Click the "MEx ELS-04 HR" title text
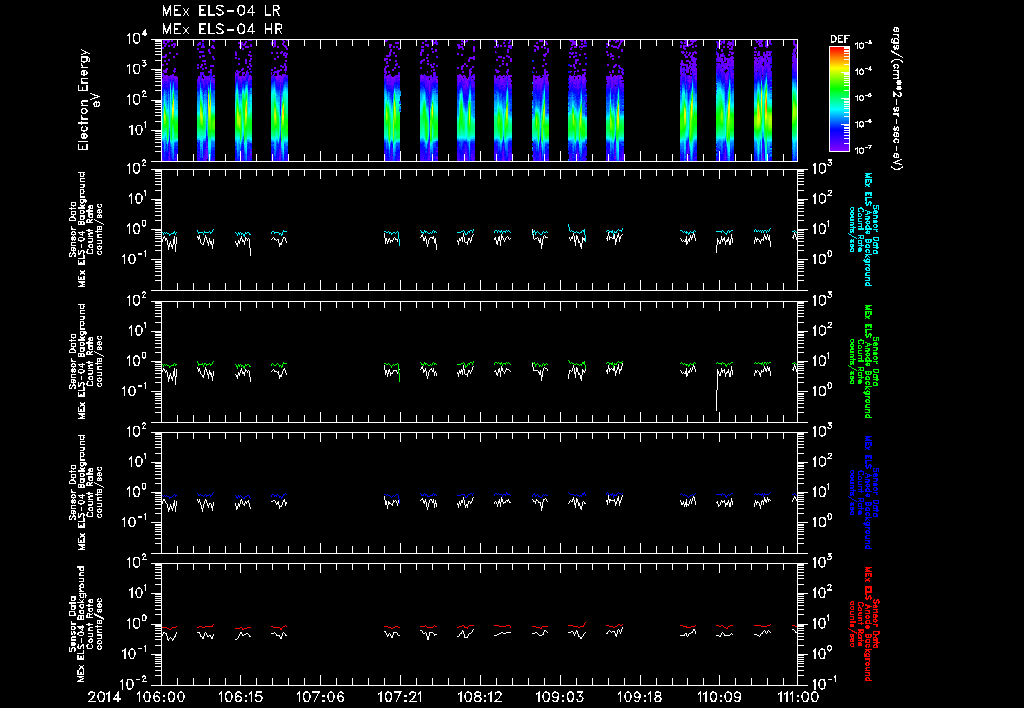Image resolution: width=1024 pixels, height=708 pixels. point(222,29)
